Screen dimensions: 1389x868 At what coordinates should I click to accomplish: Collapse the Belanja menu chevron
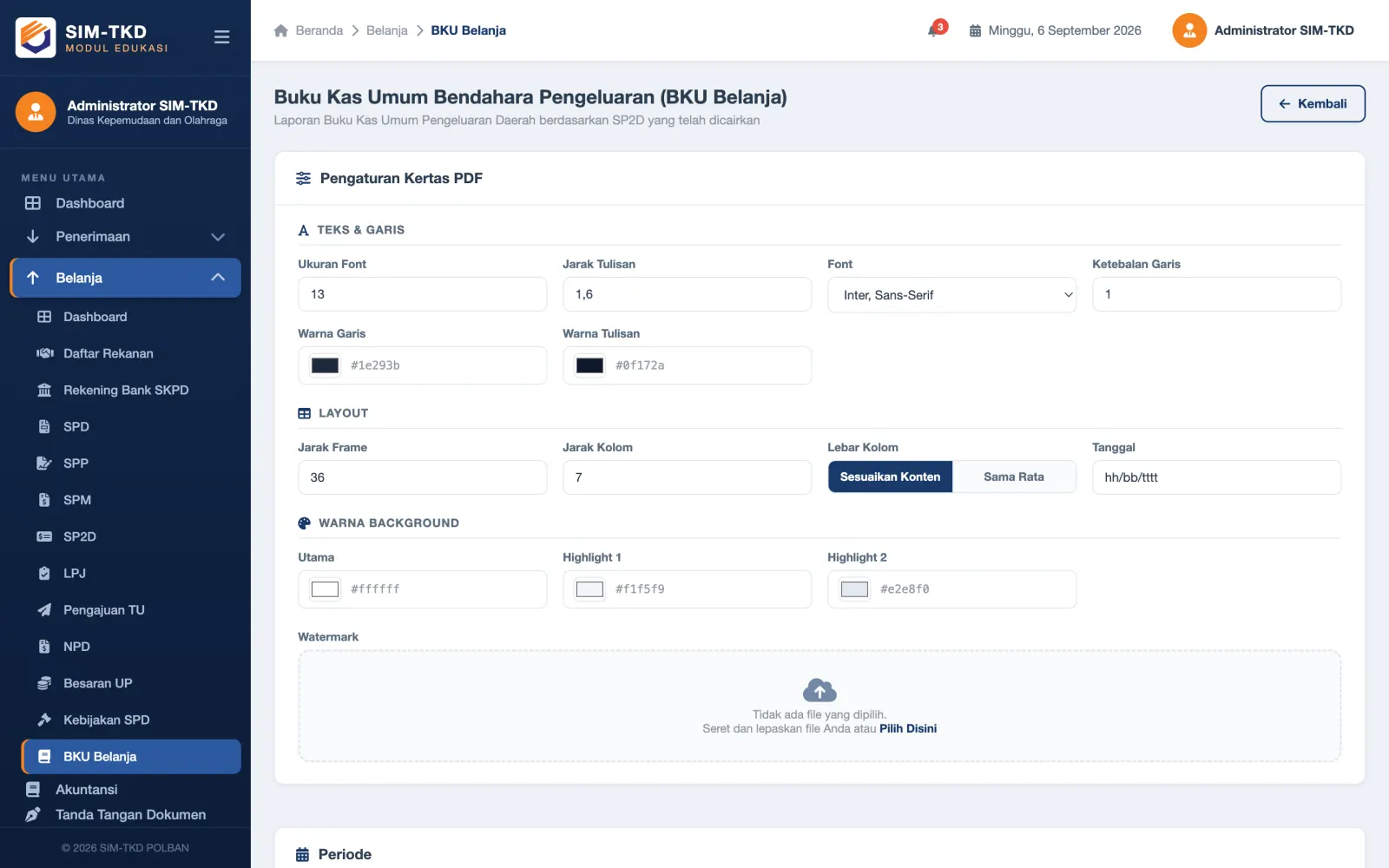(x=218, y=278)
